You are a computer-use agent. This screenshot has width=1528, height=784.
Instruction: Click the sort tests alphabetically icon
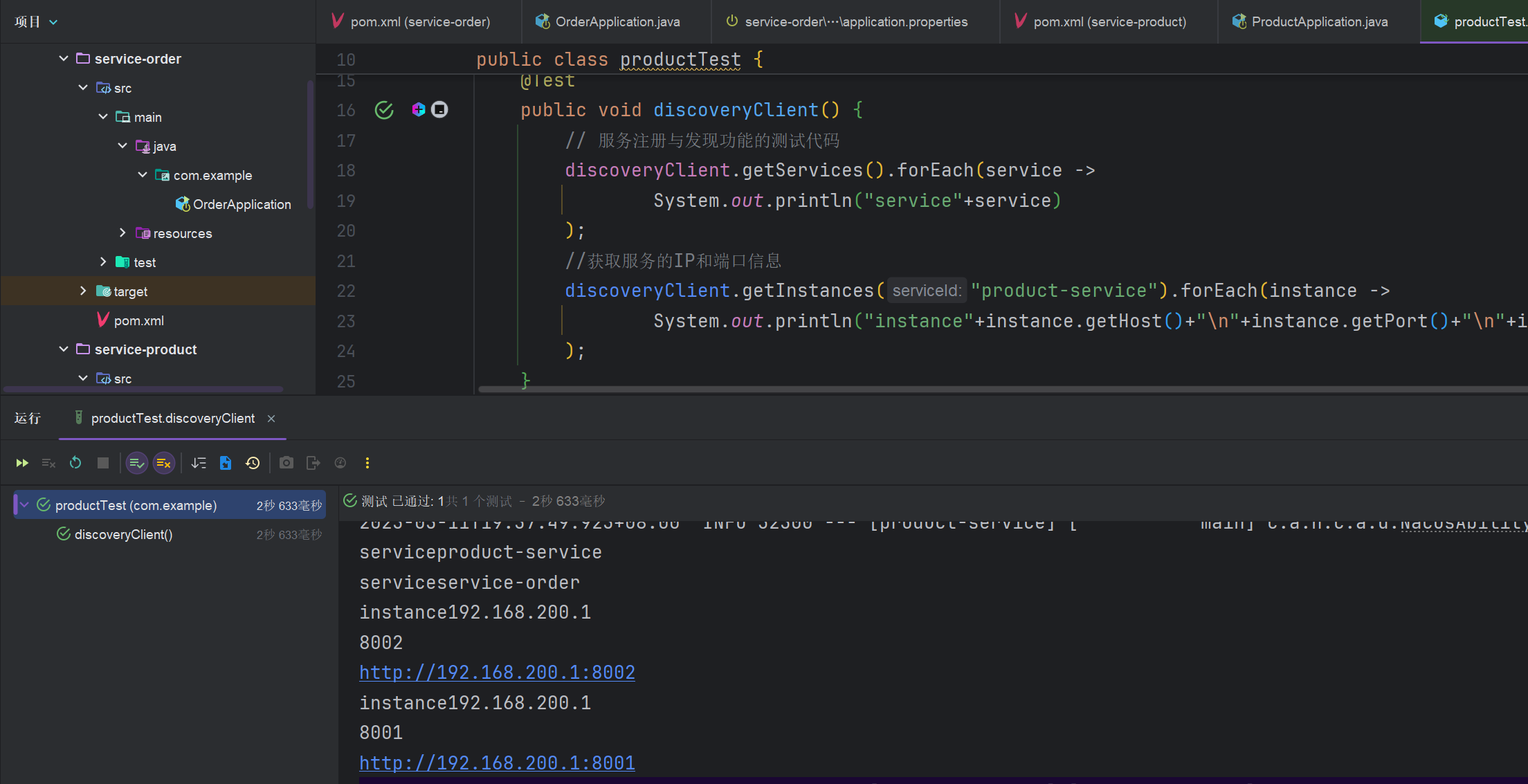click(x=199, y=463)
